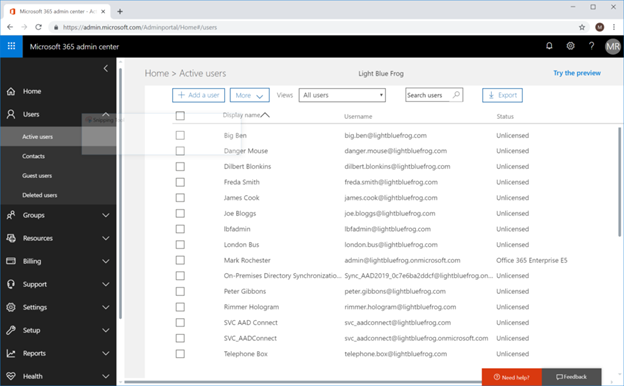The image size is (624, 386).
Task: Toggle the select-all checkbox in header
Action: [x=180, y=116]
